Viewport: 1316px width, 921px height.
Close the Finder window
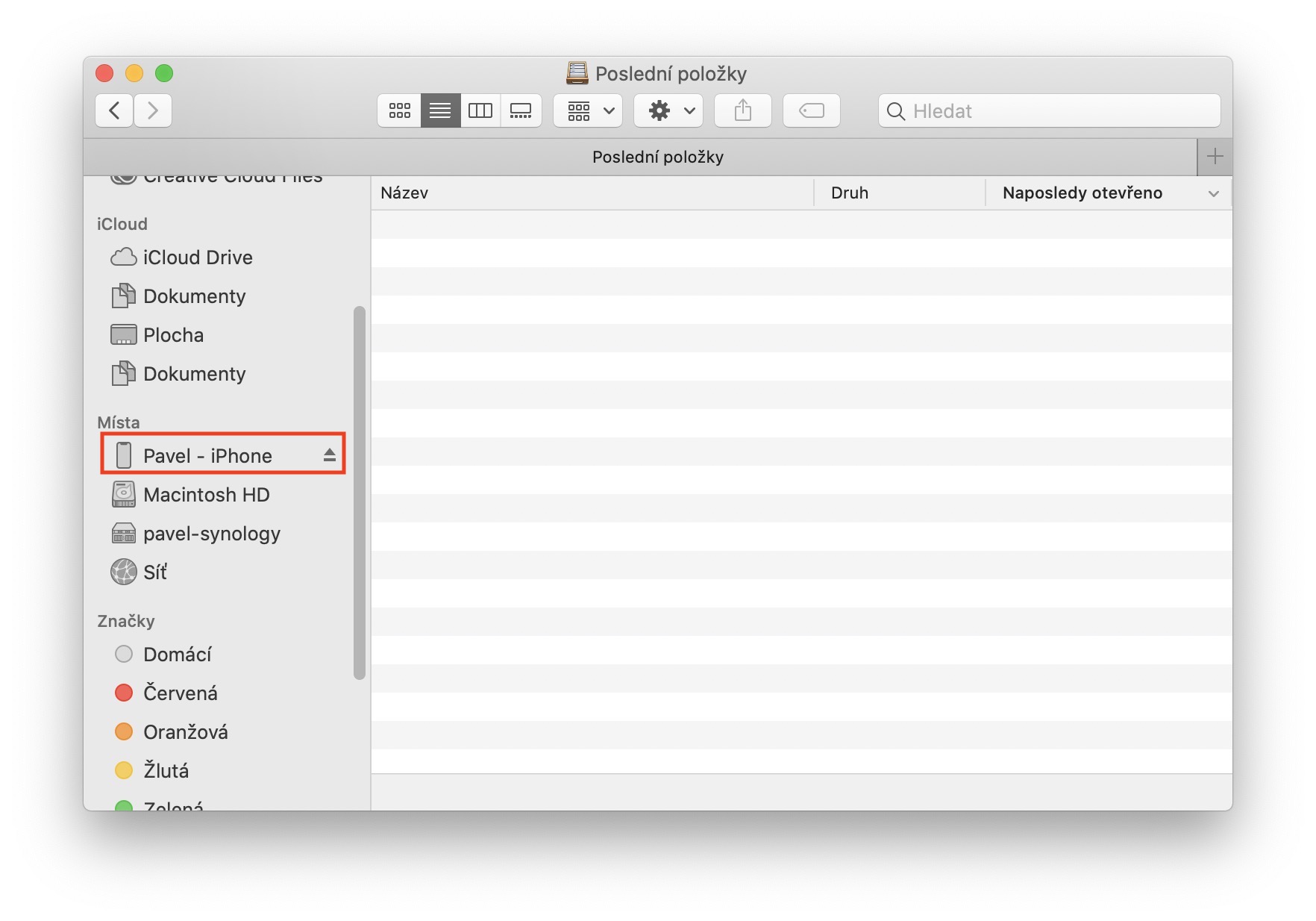point(104,73)
